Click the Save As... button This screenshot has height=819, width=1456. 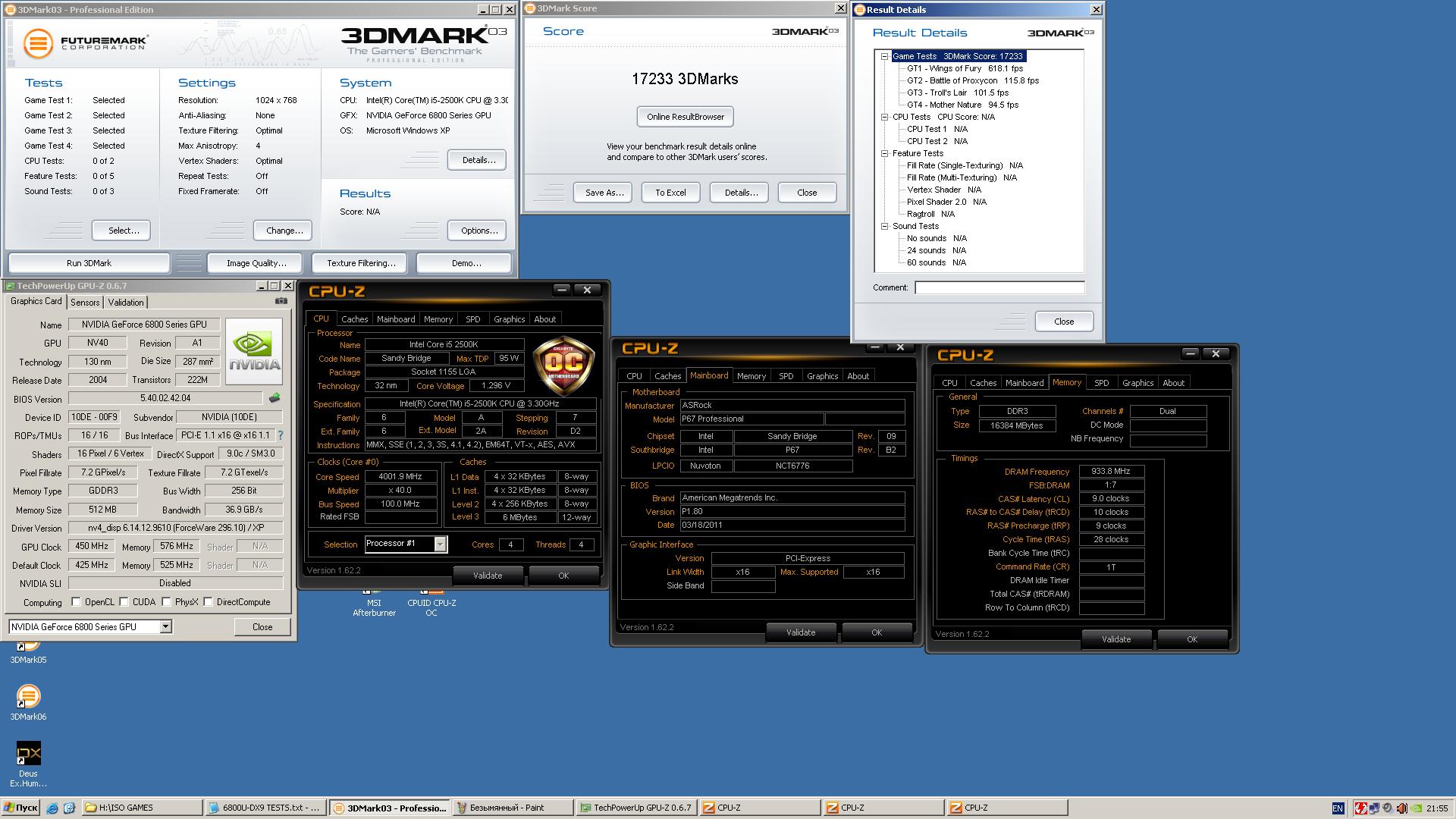(x=604, y=193)
